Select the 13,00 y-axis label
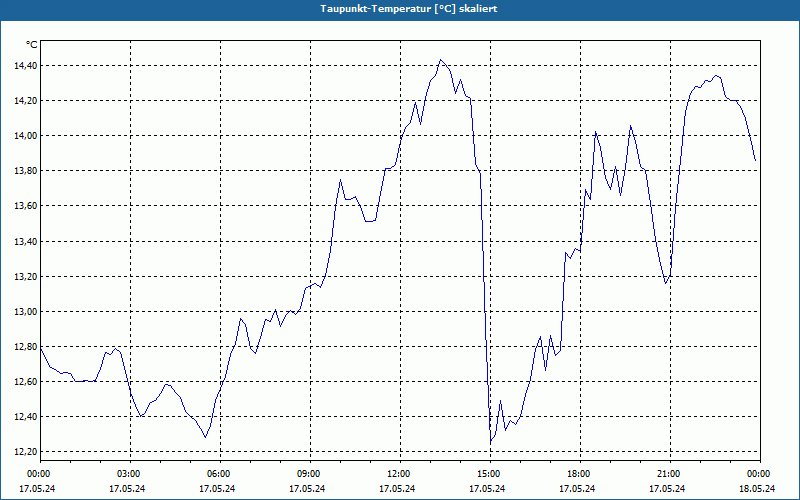Viewport: 800px width, 500px height. click(24, 312)
